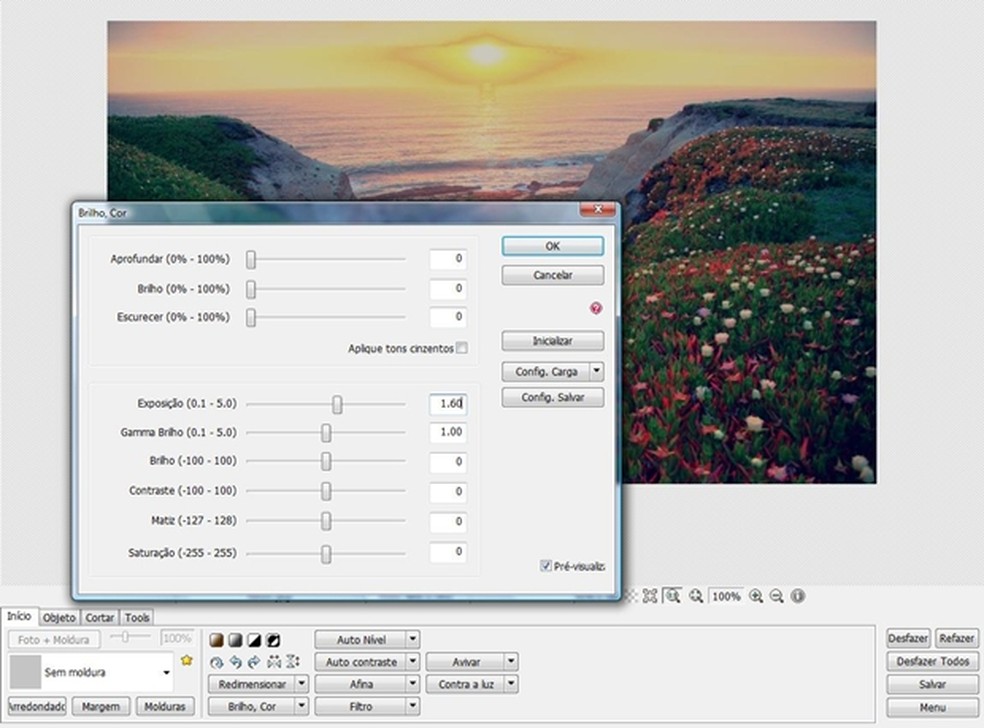Click the sepia tone icon

click(216, 640)
